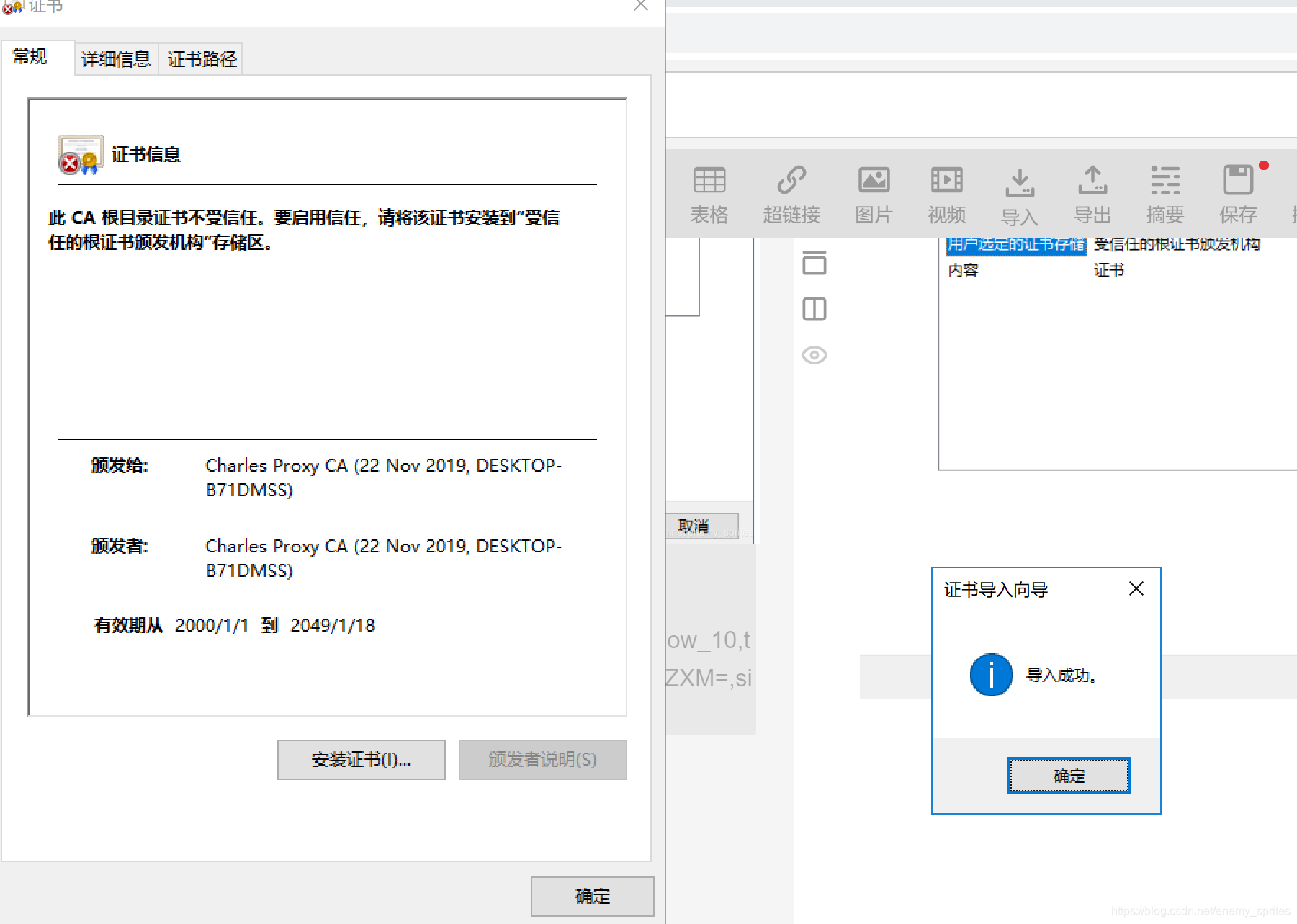Image resolution: width=1297 pixels, height=924 pixels.
Task: Click the single-pane layout sidebar icon
Action: [814, 263]
